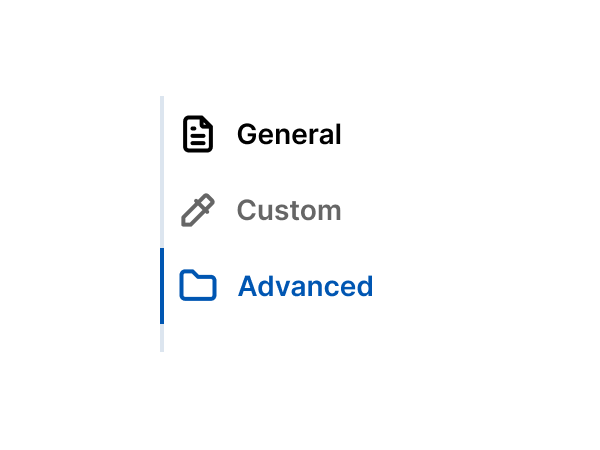Click the gray vertical track left of General
This screenshot has height=450, width=600.
click(x=162, y=134)
